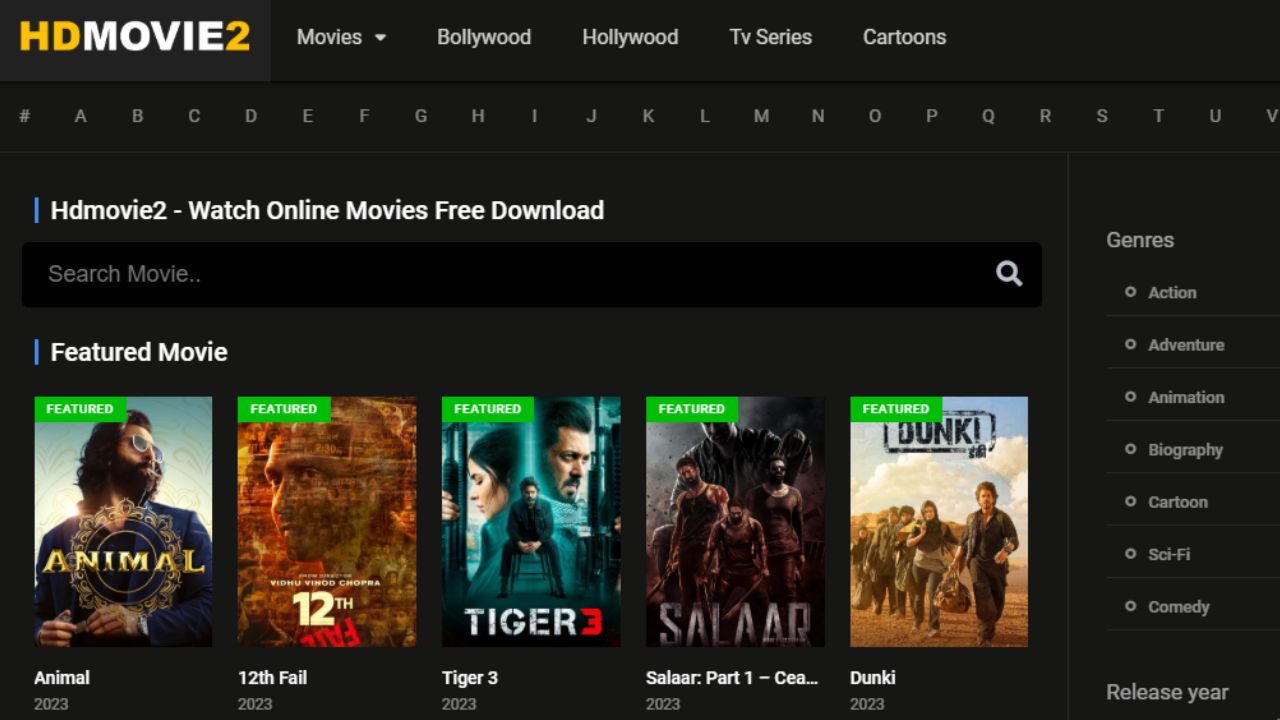This screenshot has width=1280, height=720.
Task: Click the HDMOVIE2 site logo
Action: 135,37
